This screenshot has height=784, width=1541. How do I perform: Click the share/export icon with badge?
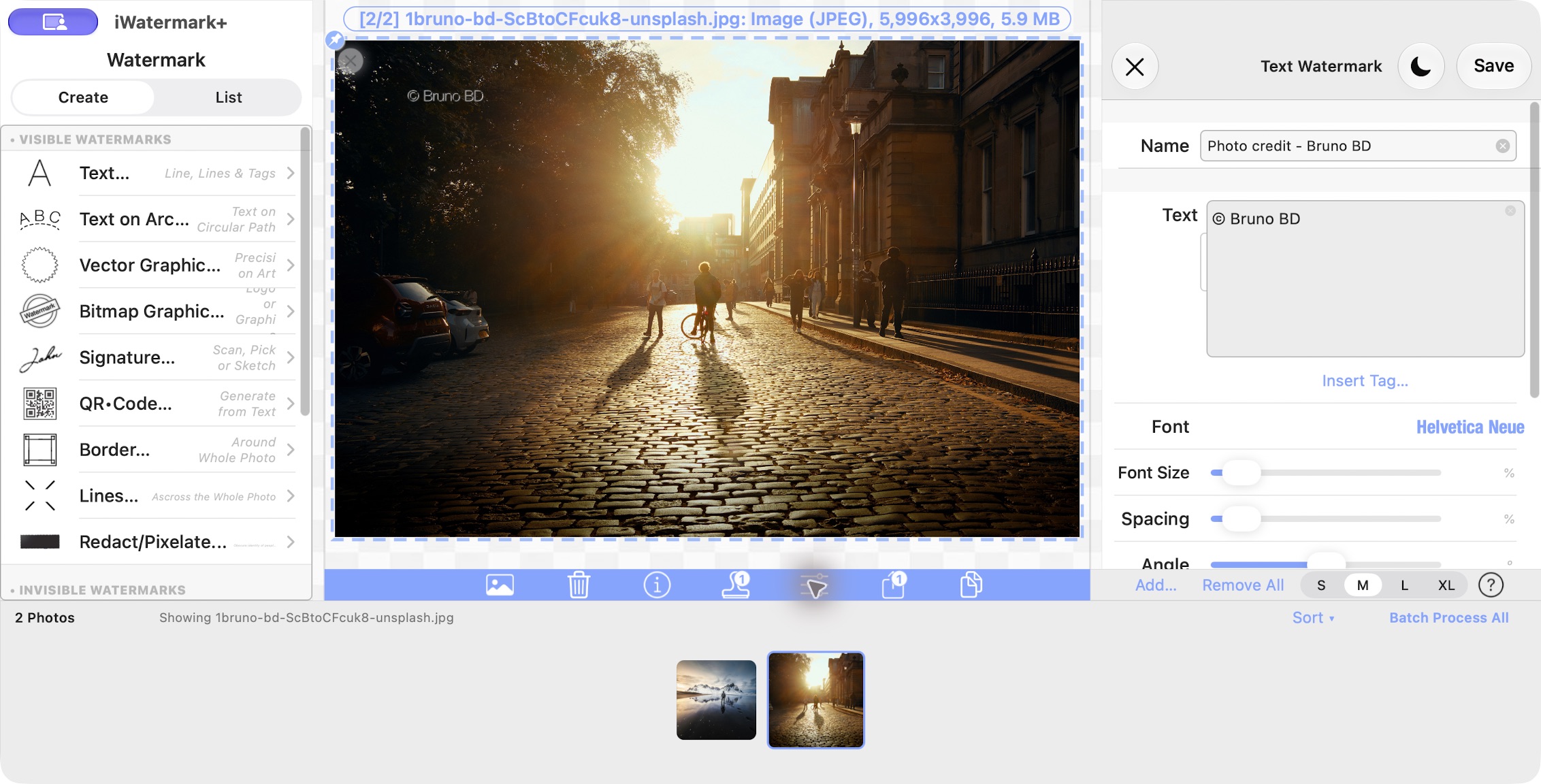[893, 585]
